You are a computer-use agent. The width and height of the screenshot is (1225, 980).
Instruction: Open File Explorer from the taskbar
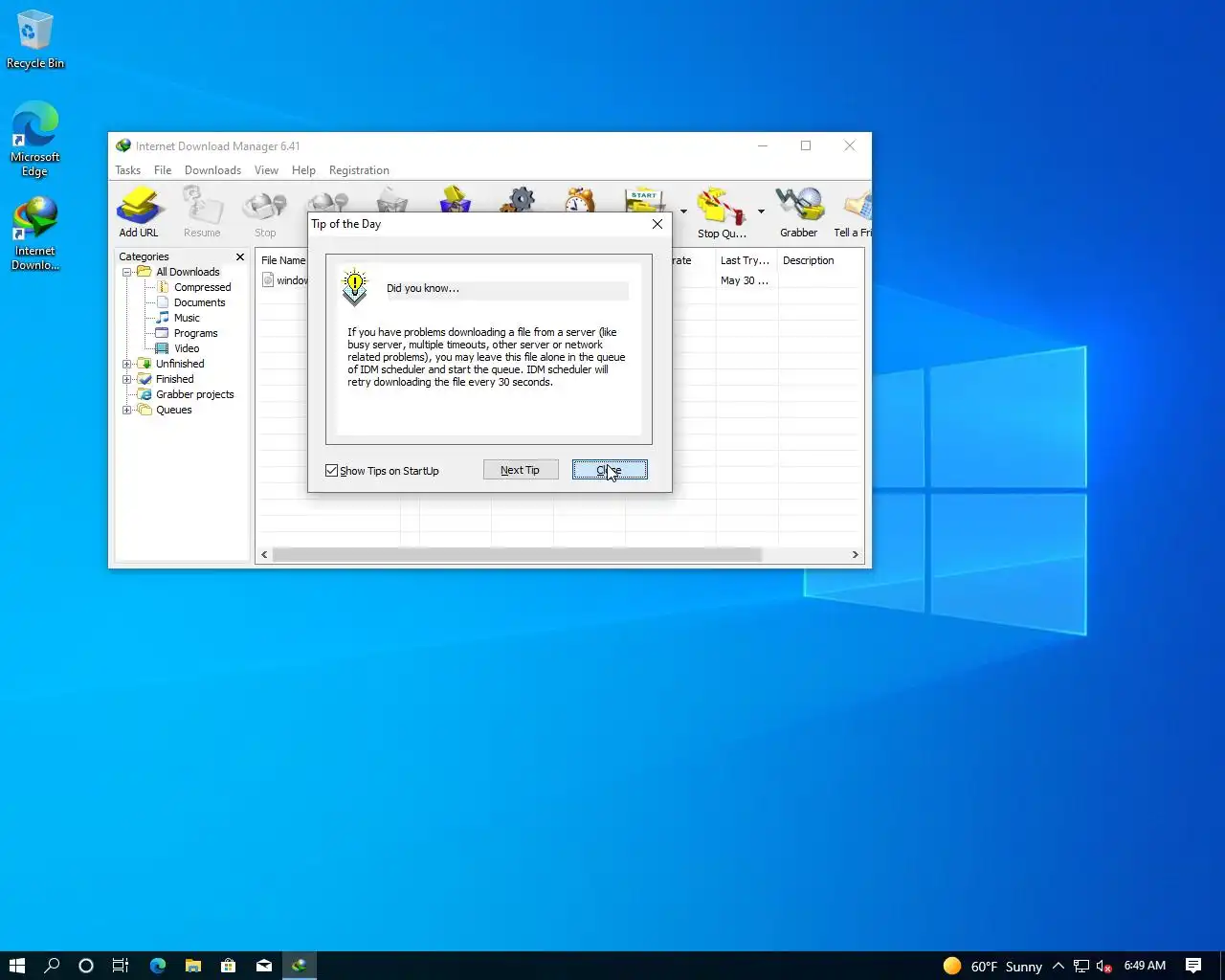point(192,966)
